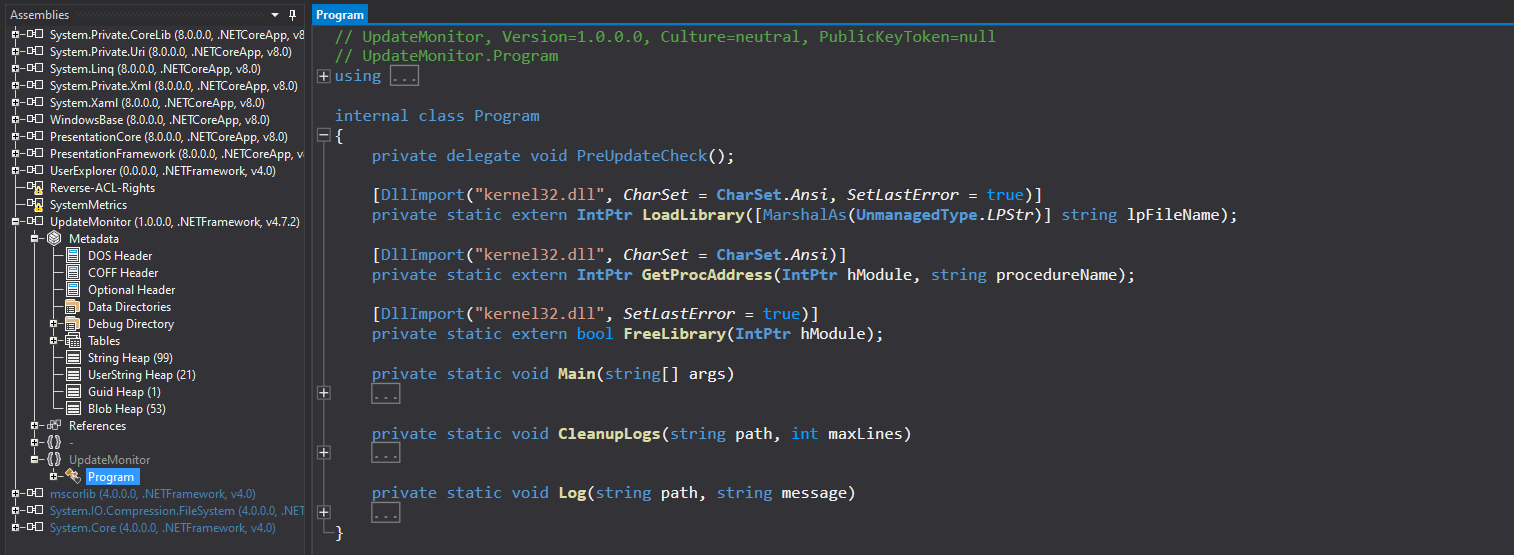Expand the collapsed using directives
This screenshot has height=555, width=1514.
[x=323, y=76]
